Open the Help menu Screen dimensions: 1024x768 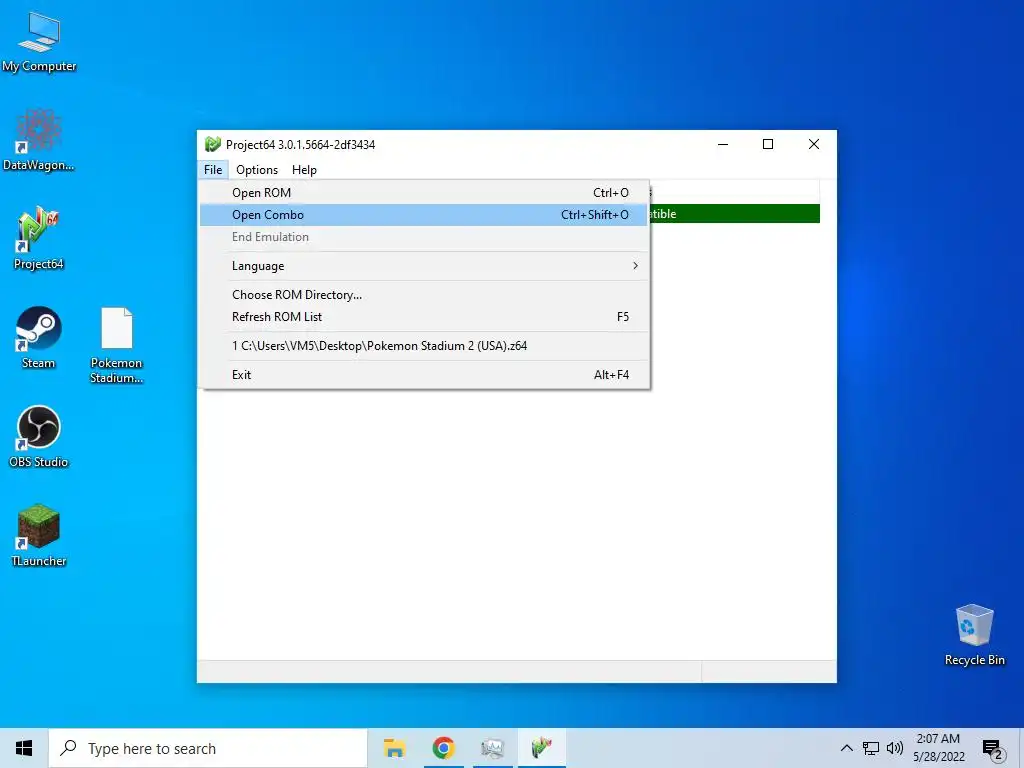point(304,170)
